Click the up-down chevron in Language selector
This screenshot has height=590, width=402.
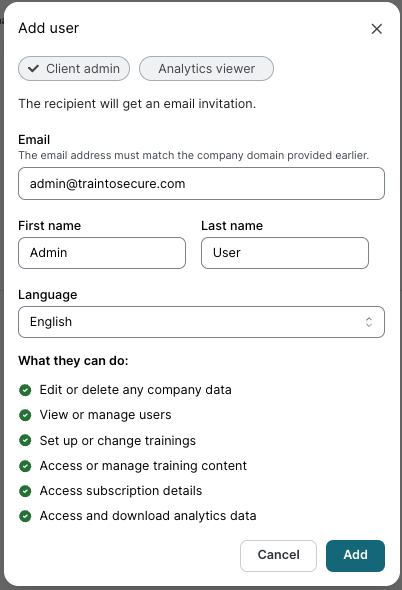click(369, 322)
